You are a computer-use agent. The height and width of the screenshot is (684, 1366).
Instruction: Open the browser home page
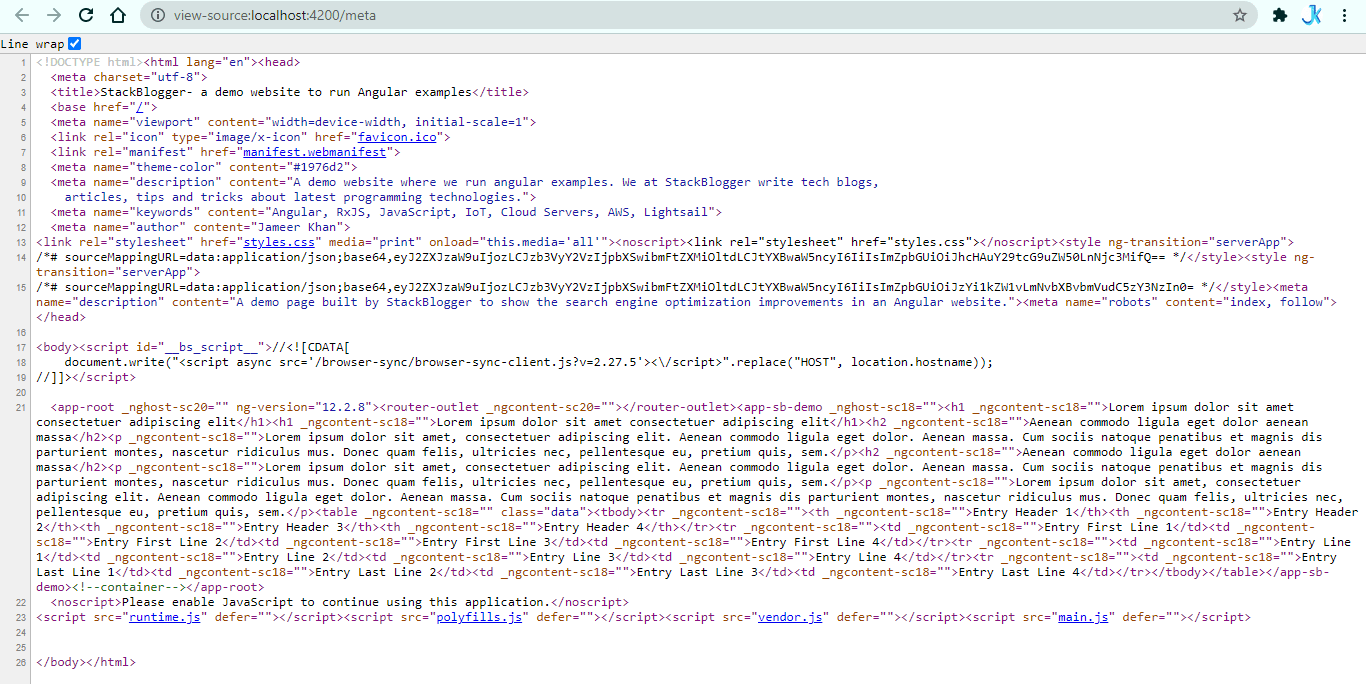click(118, 15)
